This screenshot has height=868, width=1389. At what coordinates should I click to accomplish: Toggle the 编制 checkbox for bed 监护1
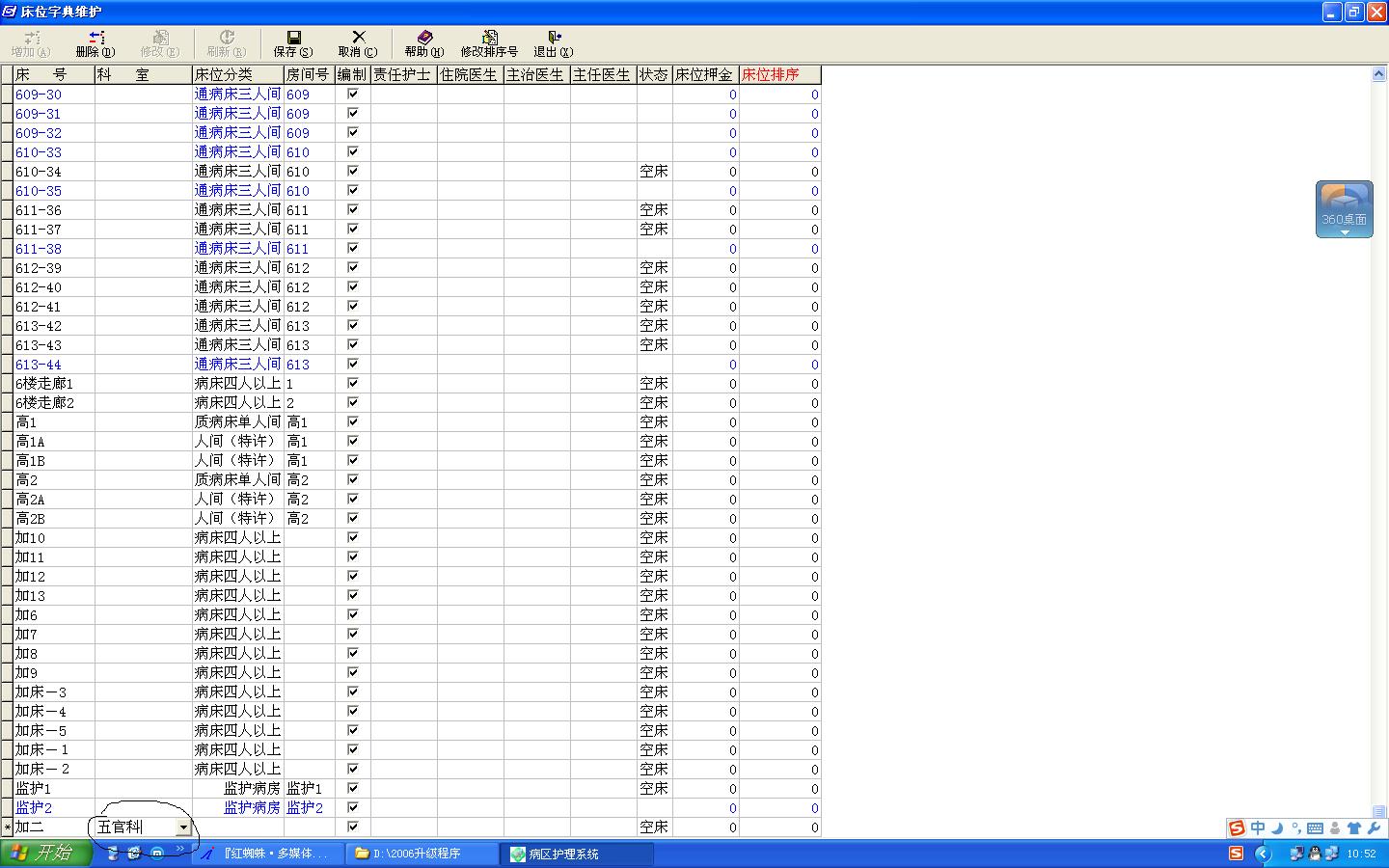pos(352,788)
